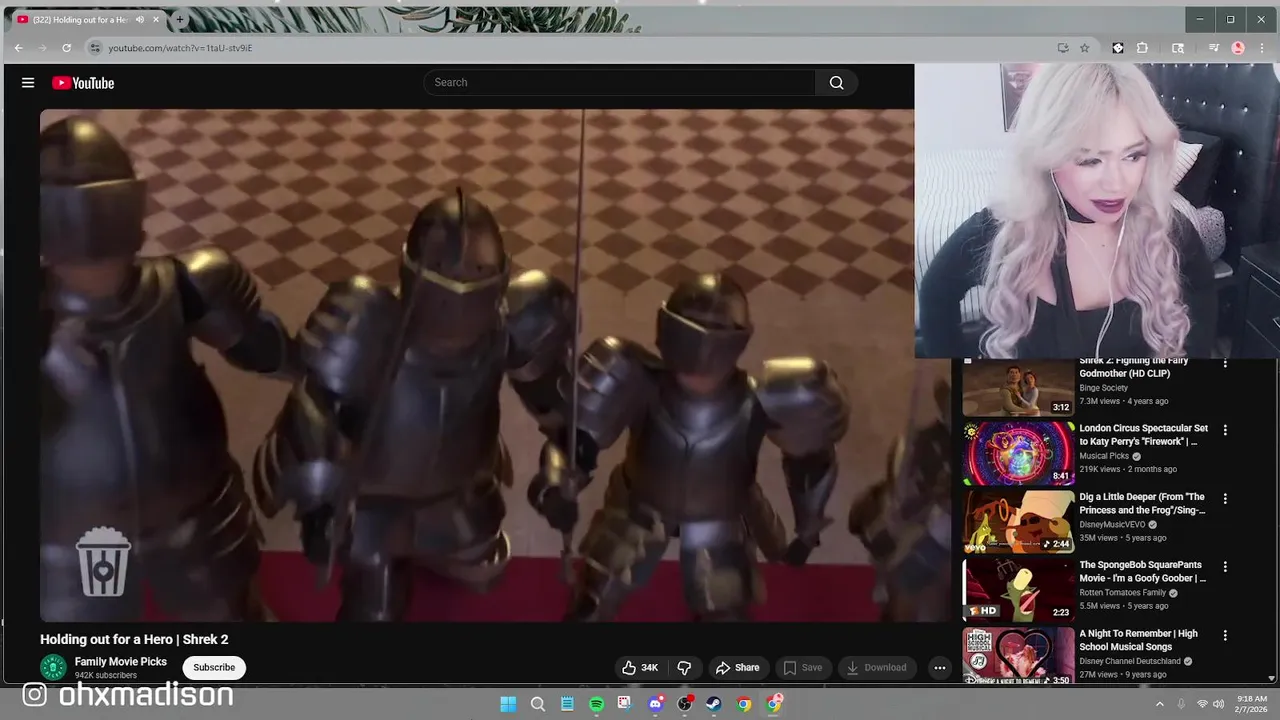Save the video to a playlist

[803, 667]
